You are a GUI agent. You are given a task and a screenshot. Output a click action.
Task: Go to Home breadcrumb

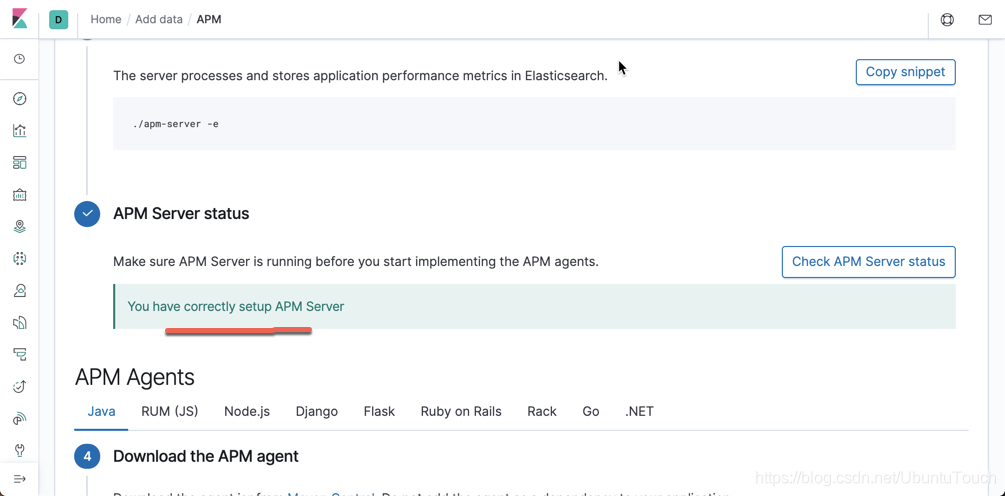point(106,19)
